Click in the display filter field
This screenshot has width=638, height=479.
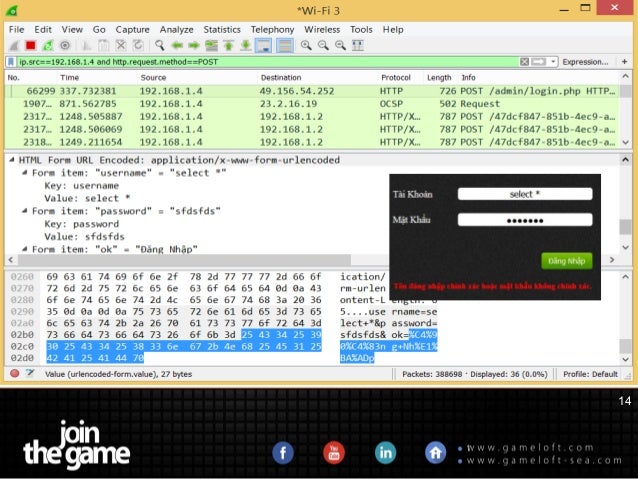(267, 62)
